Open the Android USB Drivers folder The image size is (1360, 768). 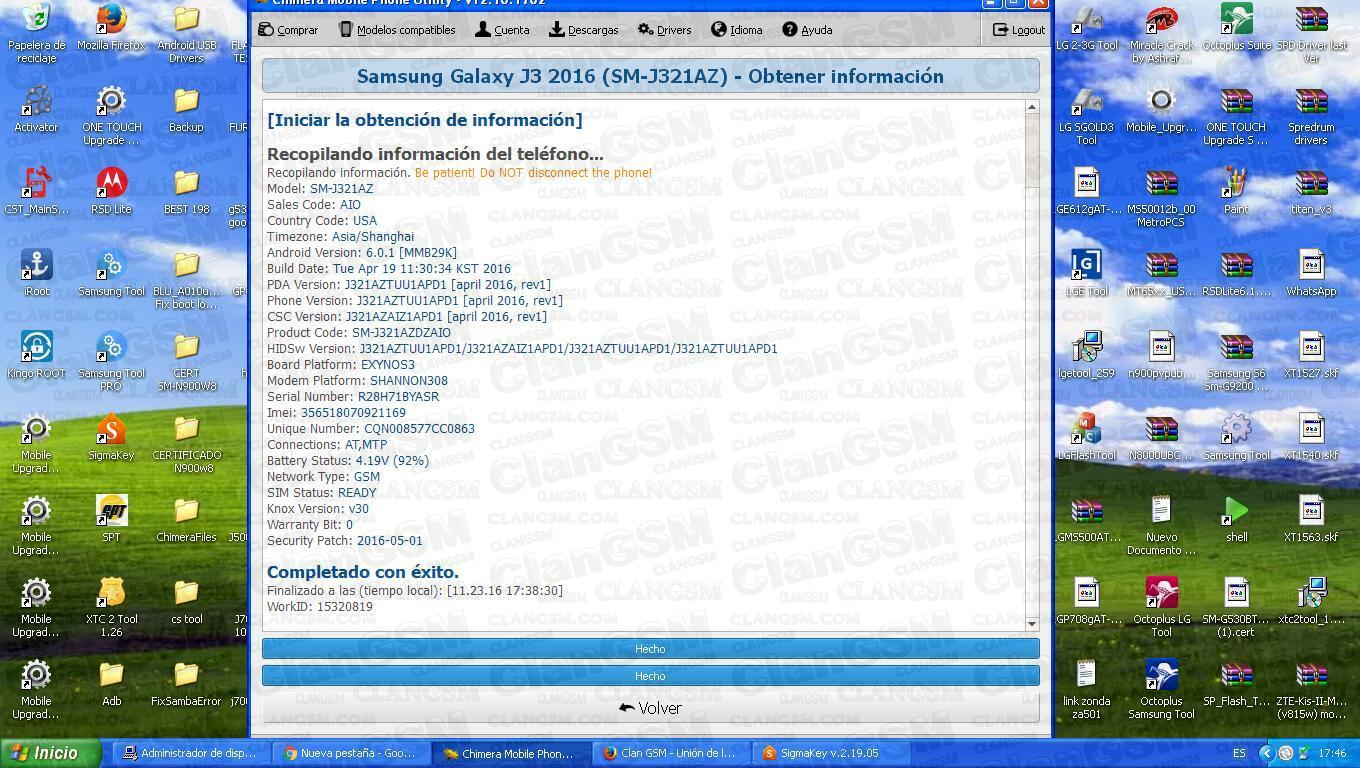(186, 33)
